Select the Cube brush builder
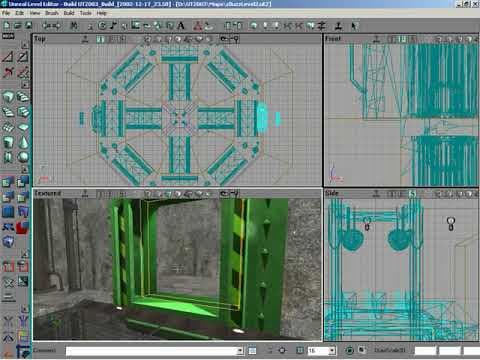This screenshot has width=480, height=360. [x=8, y=97]
